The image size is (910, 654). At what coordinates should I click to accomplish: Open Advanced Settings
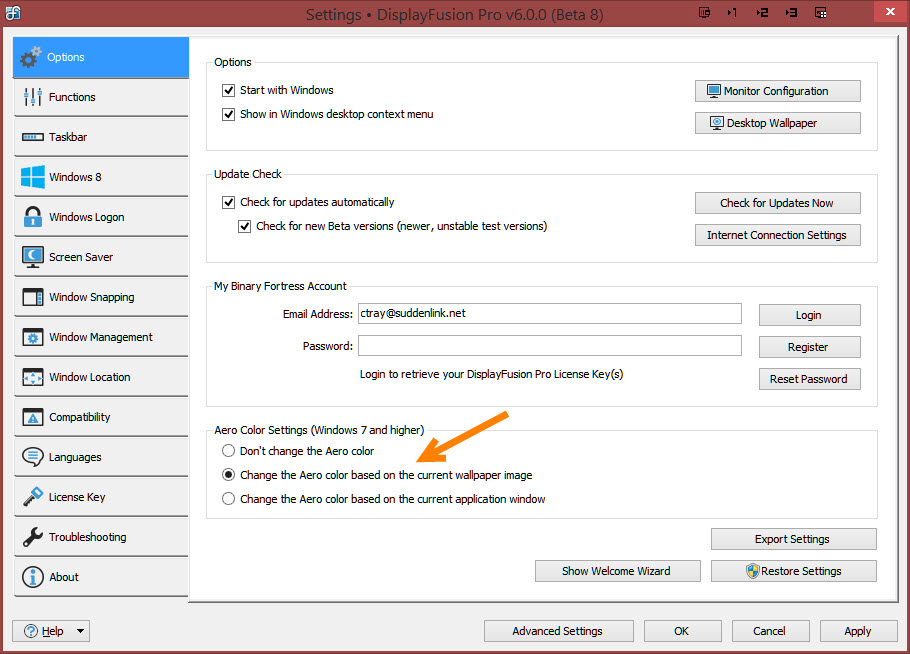(x=558, y=631)
